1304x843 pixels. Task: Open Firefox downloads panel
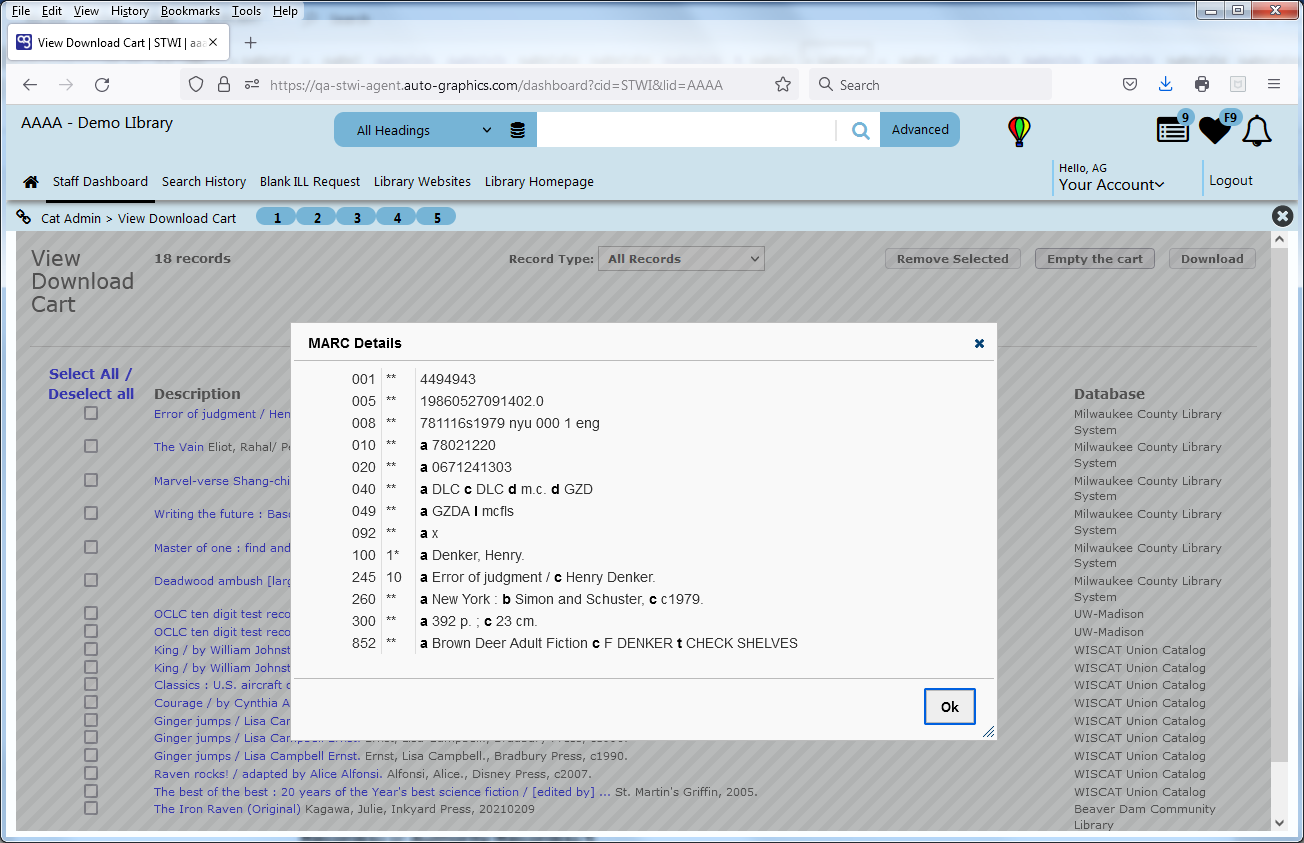point(1165,85)
